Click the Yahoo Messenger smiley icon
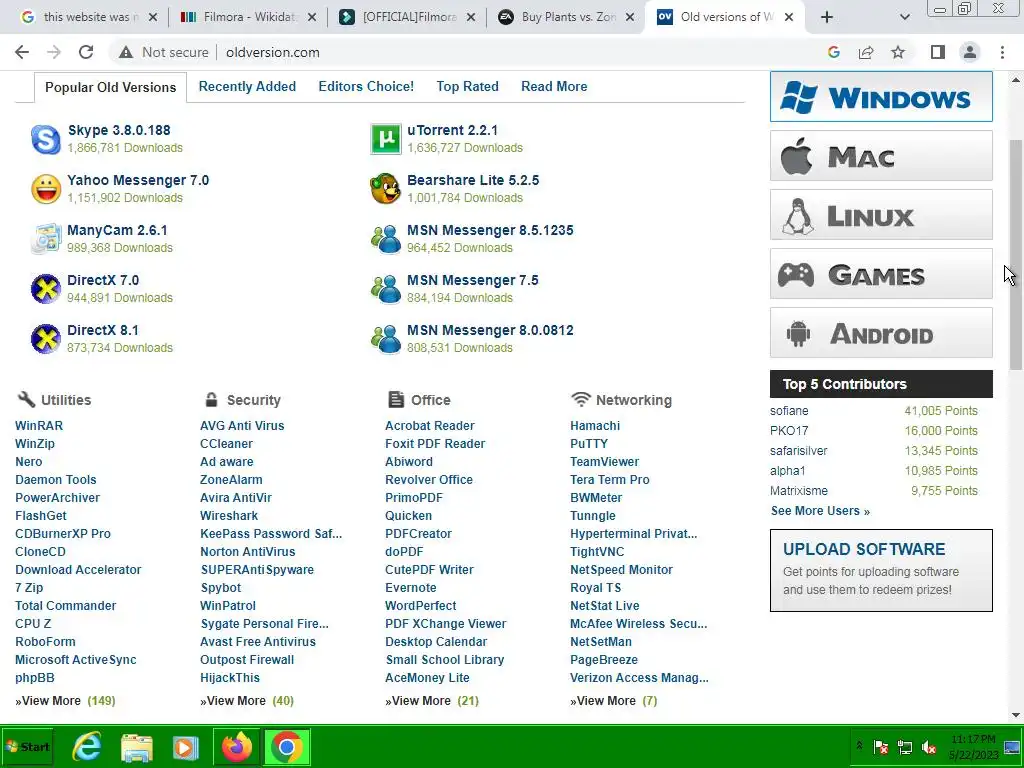Image resolution: width=1024 pixels, height=768 pixels. point(46,189)
